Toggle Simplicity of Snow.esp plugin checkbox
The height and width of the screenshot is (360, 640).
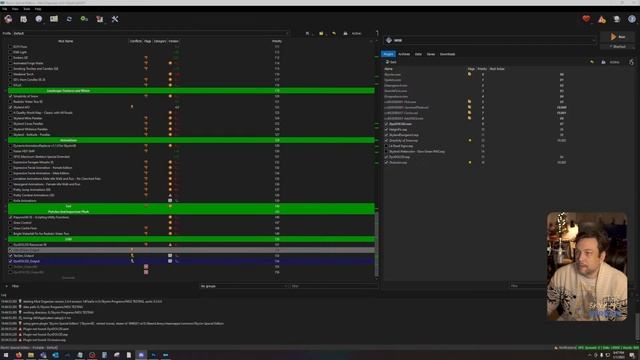coord(386,140)
